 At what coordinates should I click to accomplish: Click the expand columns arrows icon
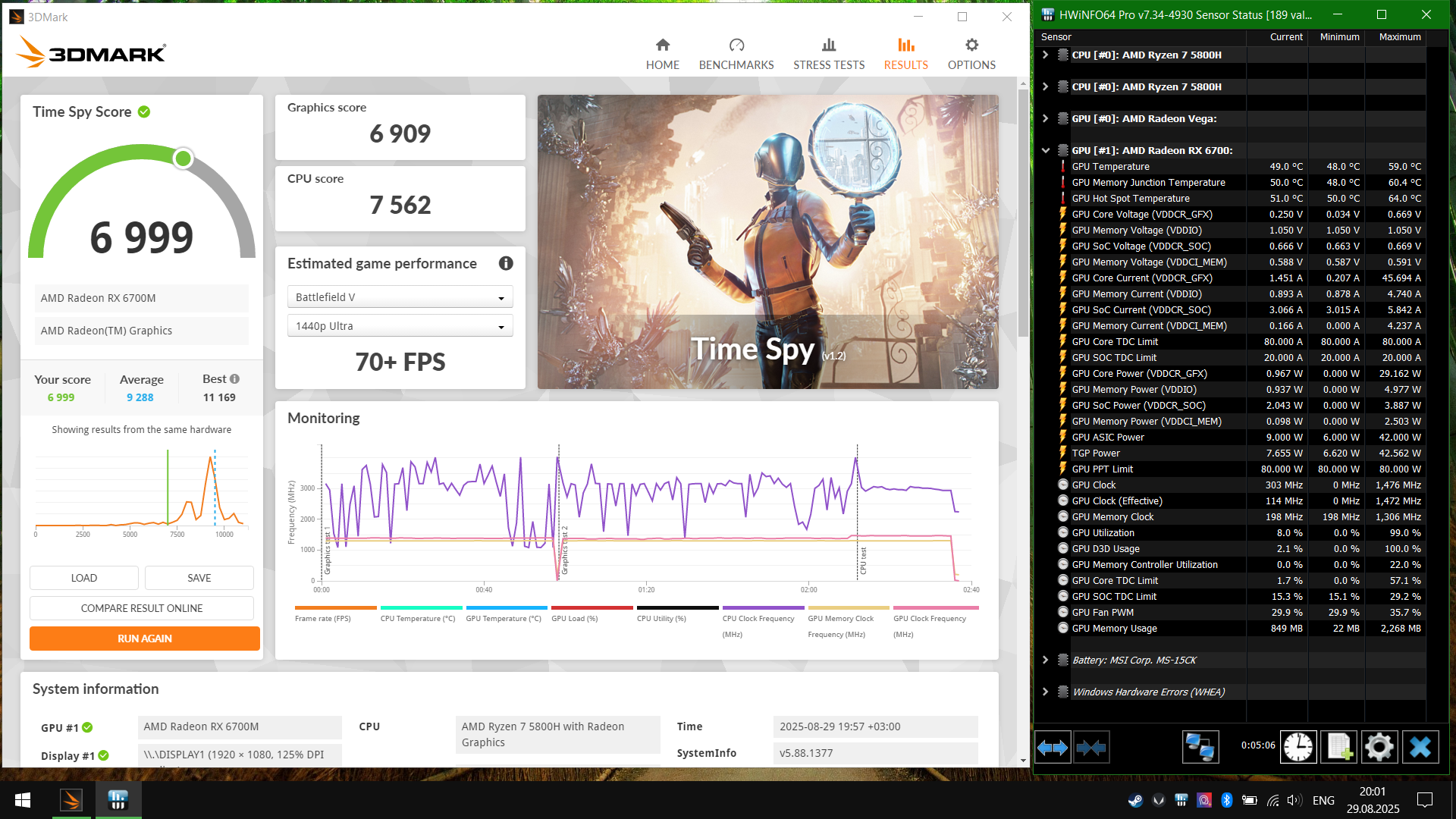pyautogui.click(x=1053, y=748)
